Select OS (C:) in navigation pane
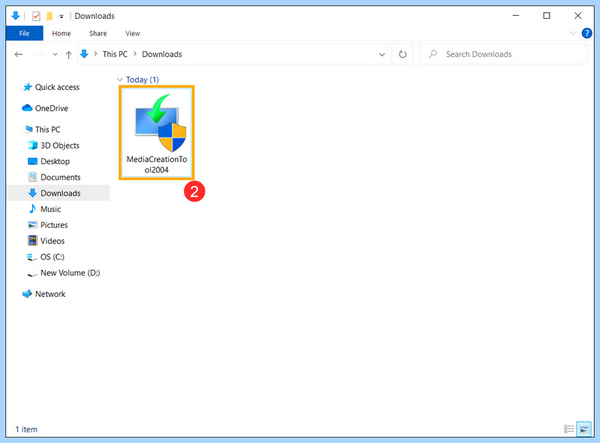Image resolution: width=600 pixels, height=443 pixels. point(52,257)
